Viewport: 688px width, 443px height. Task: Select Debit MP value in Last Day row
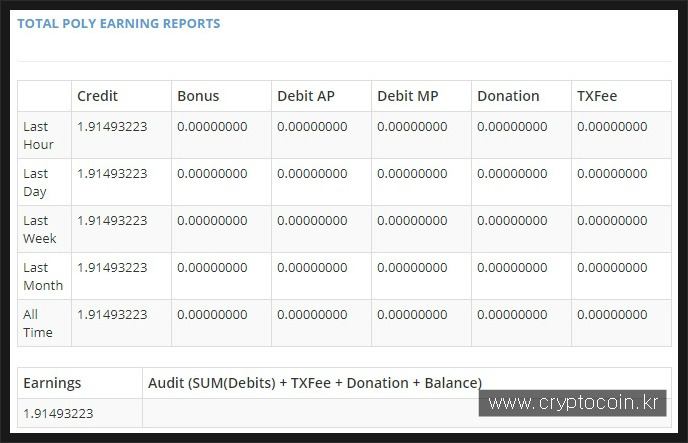coord(412,173)
